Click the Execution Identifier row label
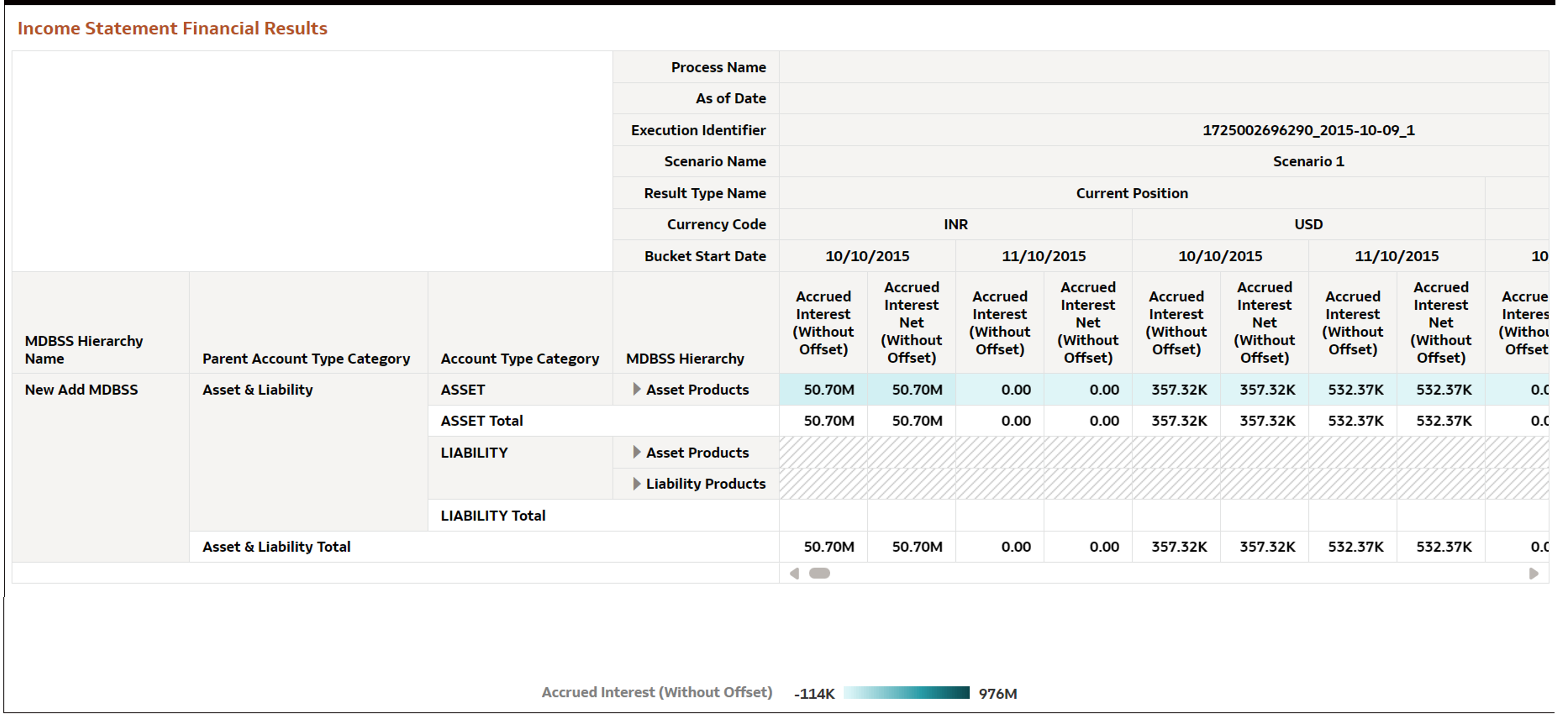The width and height of the screenshot is (1568, 714). [698, 130]
